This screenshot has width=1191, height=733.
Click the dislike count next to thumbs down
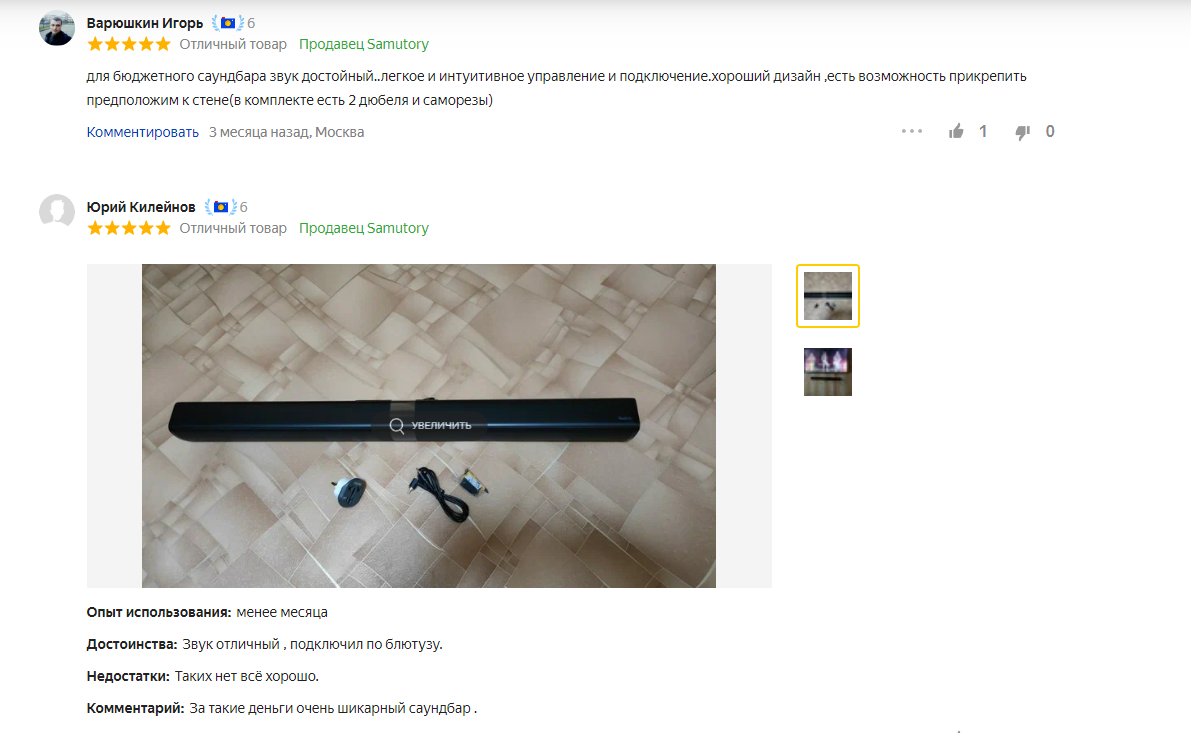click(x=1050, y=132)
